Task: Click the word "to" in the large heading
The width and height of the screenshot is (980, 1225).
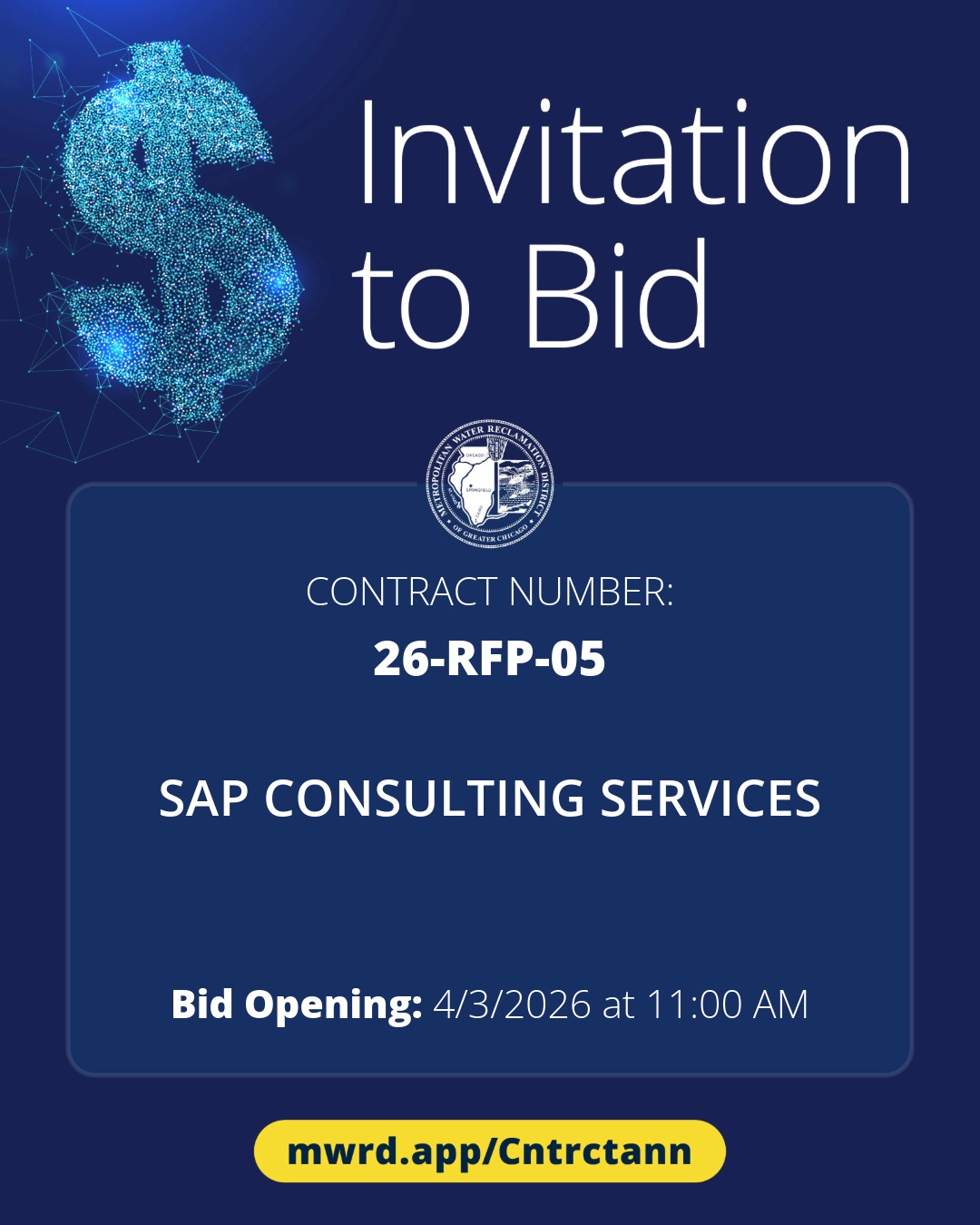Action: (x=411, y=299)
